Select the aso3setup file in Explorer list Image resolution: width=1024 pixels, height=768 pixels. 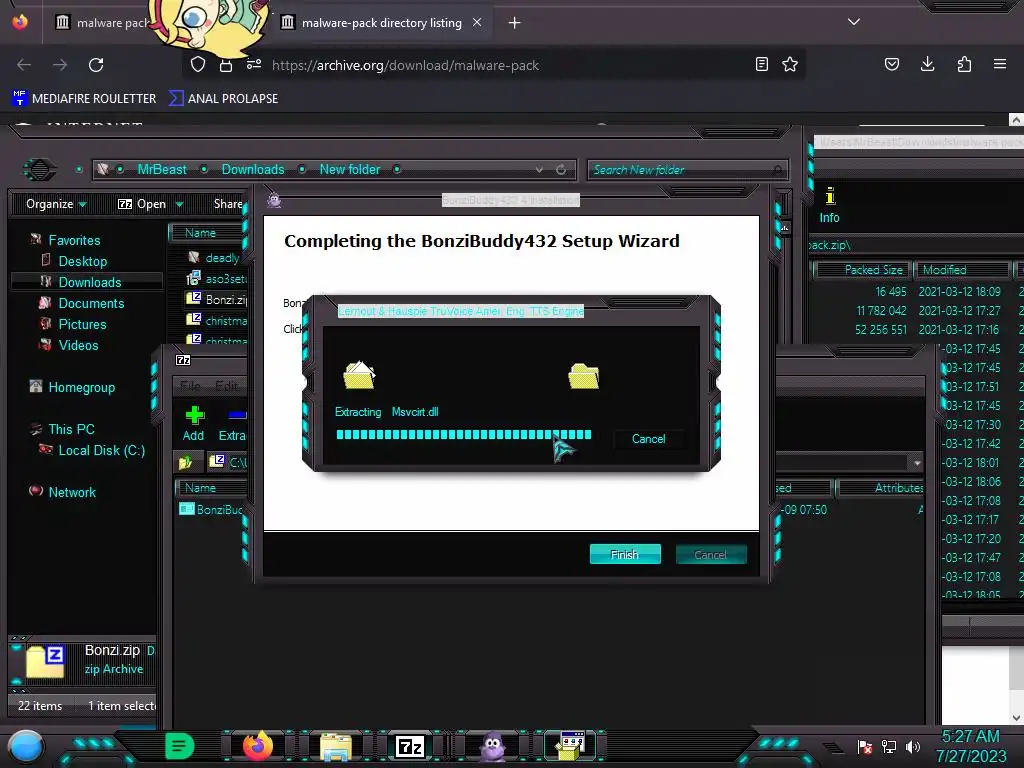[x=217, y=278]
